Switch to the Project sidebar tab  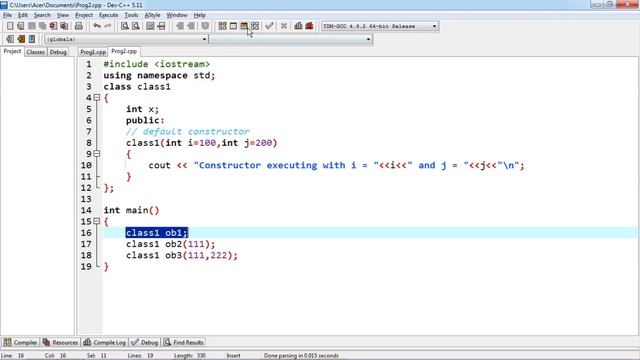pos(12,51)
